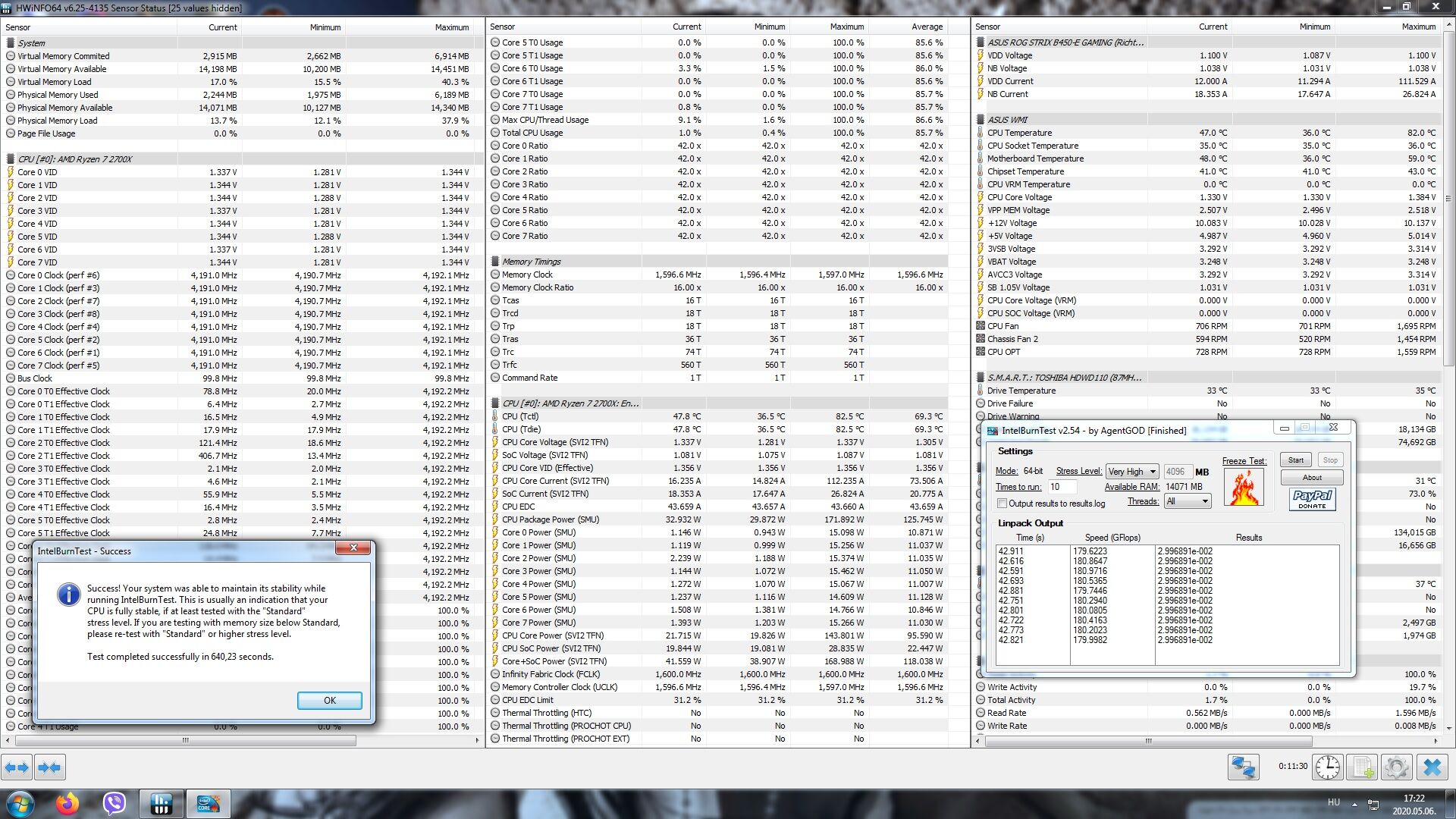The image size is (1456, 819).
Task: Close sensors with the blue X icon
Action: [x=1432, y=767]
